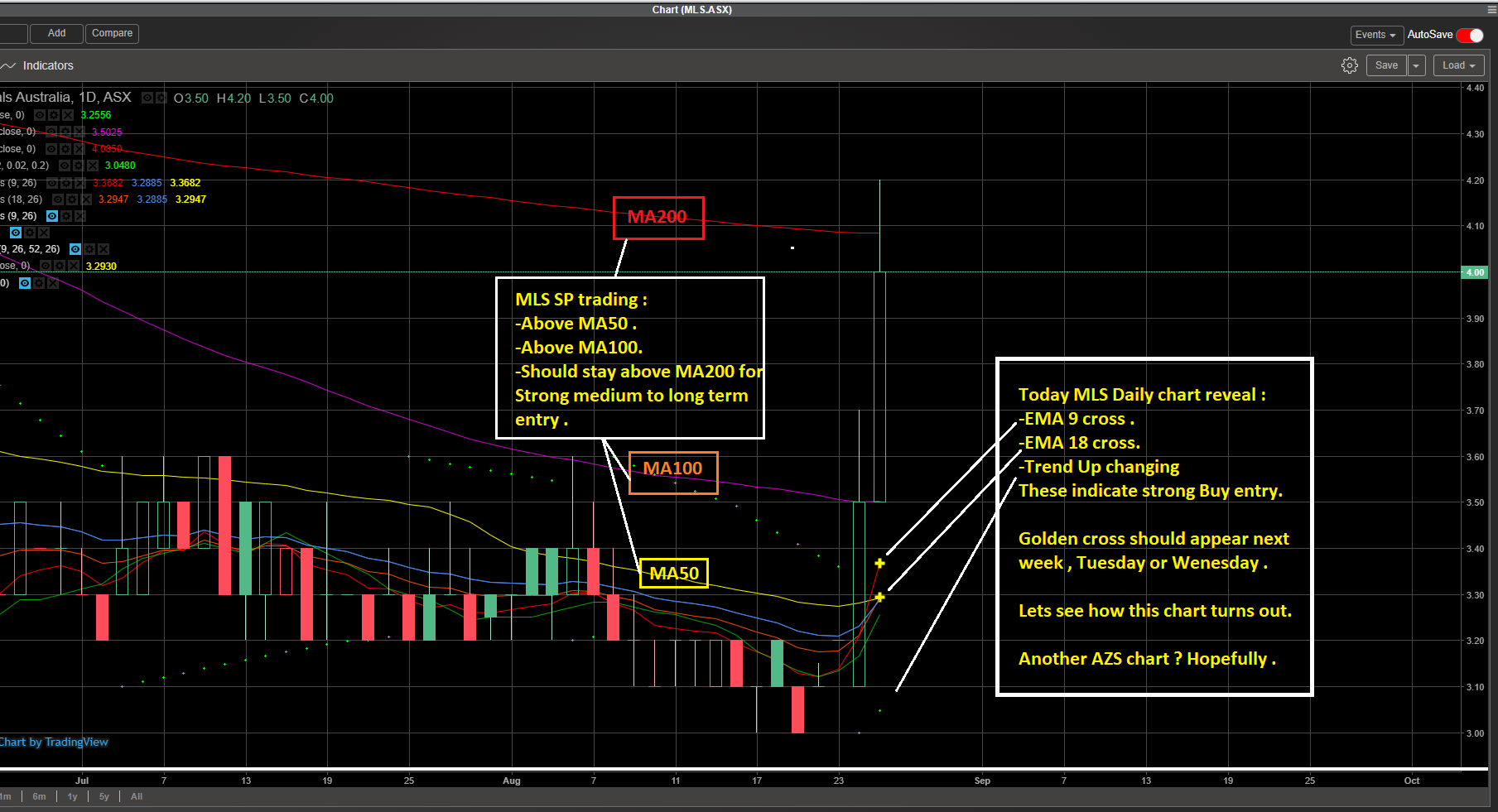The image size is (1498, 812).
Task: Open the Load dropdown
Action: click(x=1458, y=65)
